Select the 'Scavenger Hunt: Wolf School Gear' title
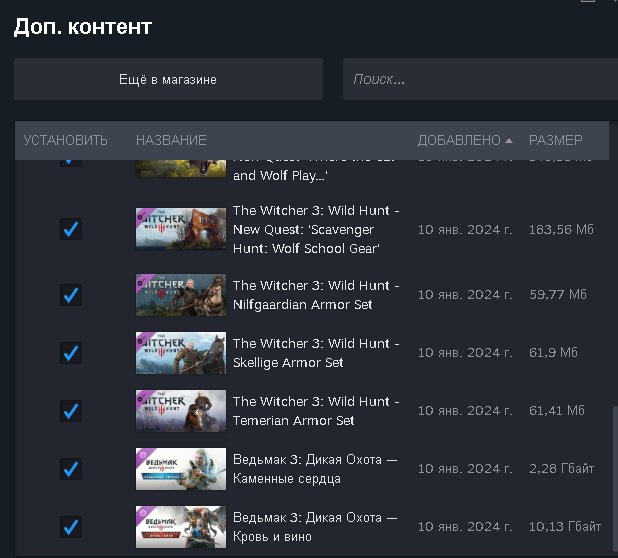Viewport: 618px width, 558px height. 316,229
